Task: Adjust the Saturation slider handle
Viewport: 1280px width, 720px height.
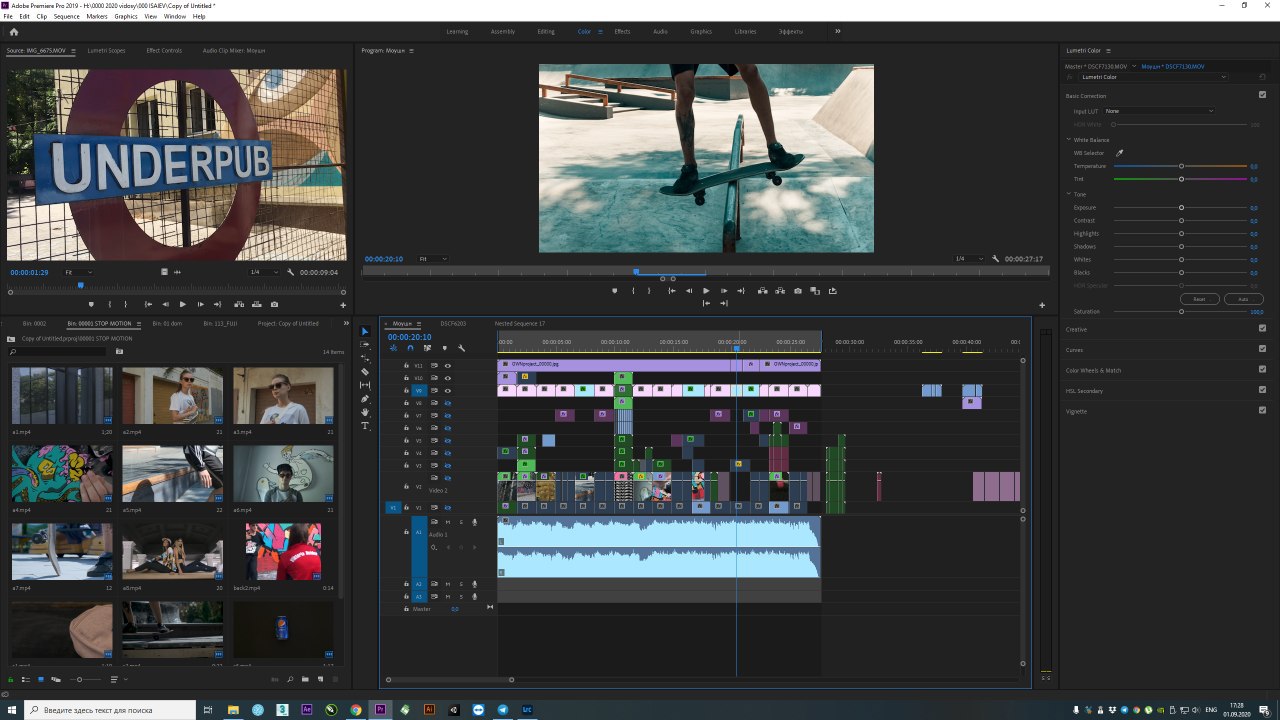Action: [1181, 312]
